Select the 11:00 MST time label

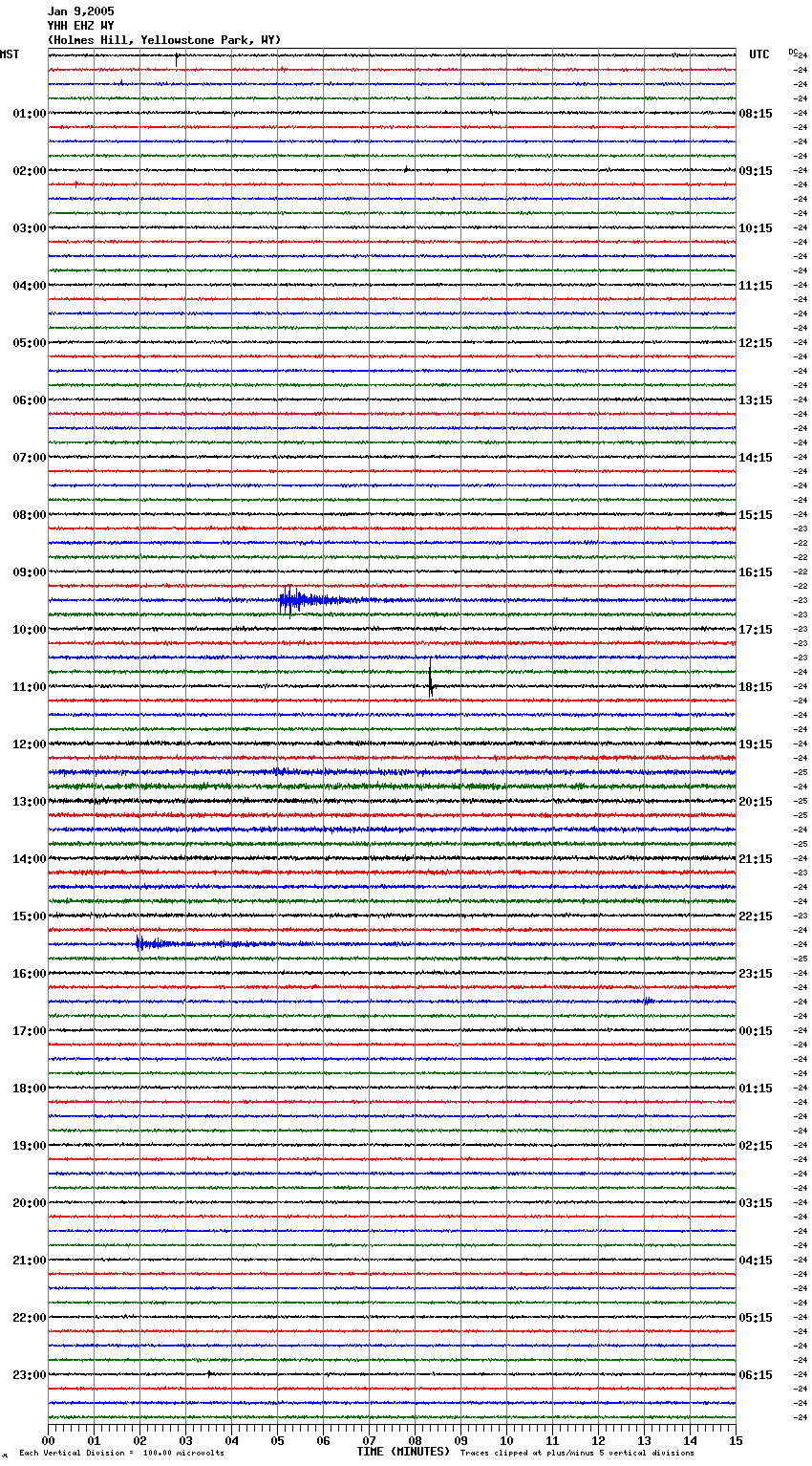pos(29,687)
